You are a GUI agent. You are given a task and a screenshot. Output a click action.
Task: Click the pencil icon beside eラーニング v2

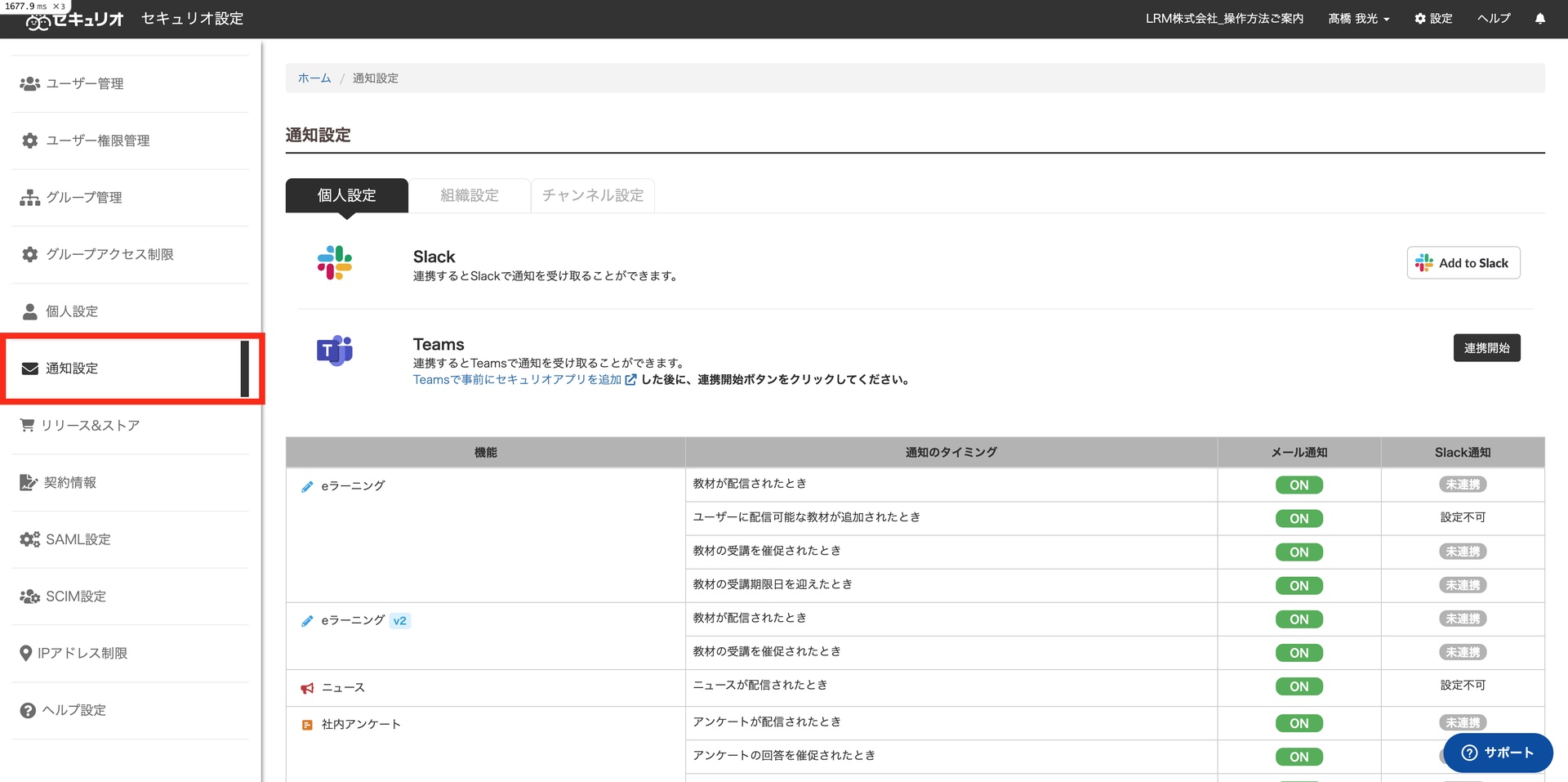click(x=307, y=621)
